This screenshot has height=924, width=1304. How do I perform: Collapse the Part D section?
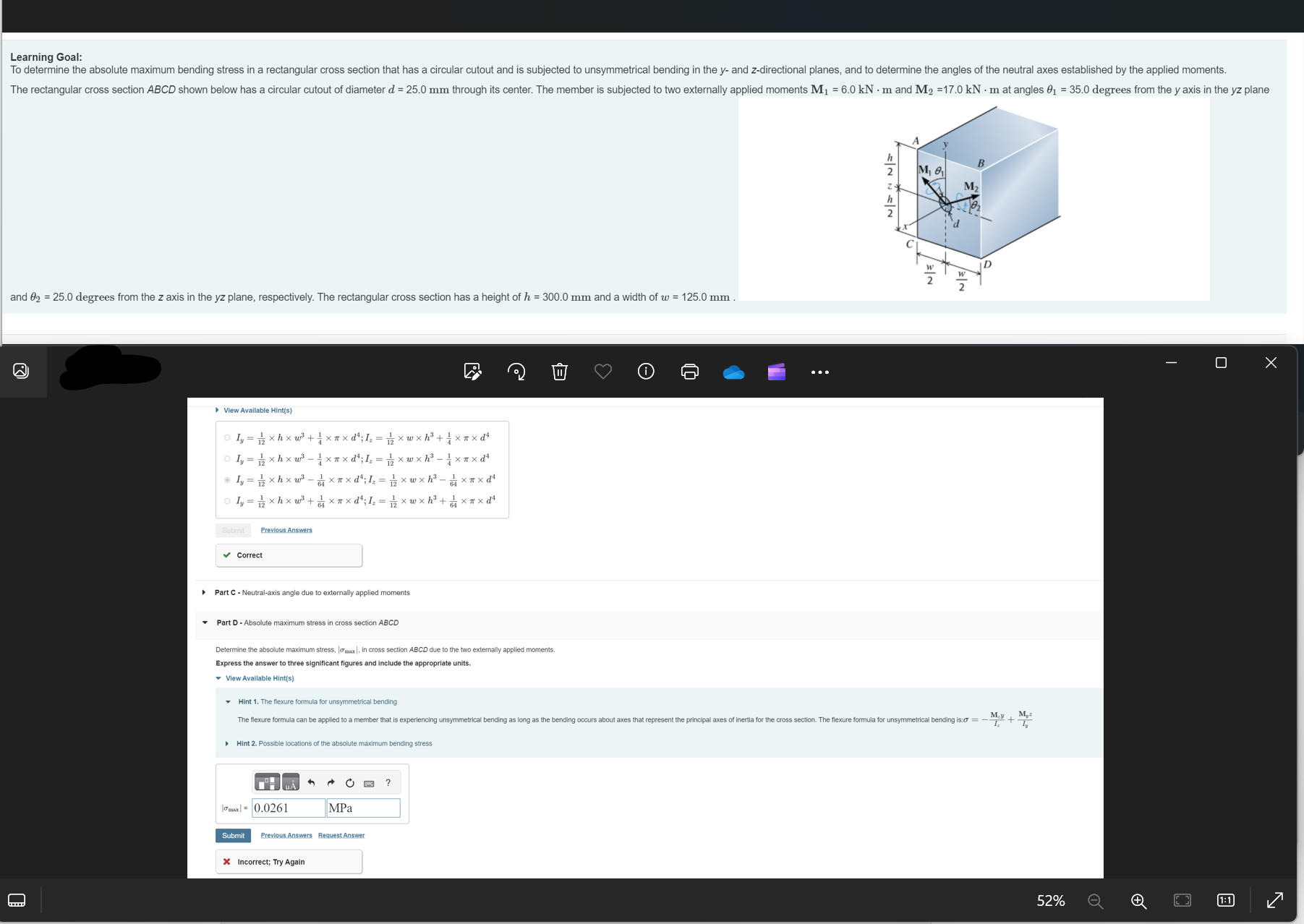[x=205, y=623]
